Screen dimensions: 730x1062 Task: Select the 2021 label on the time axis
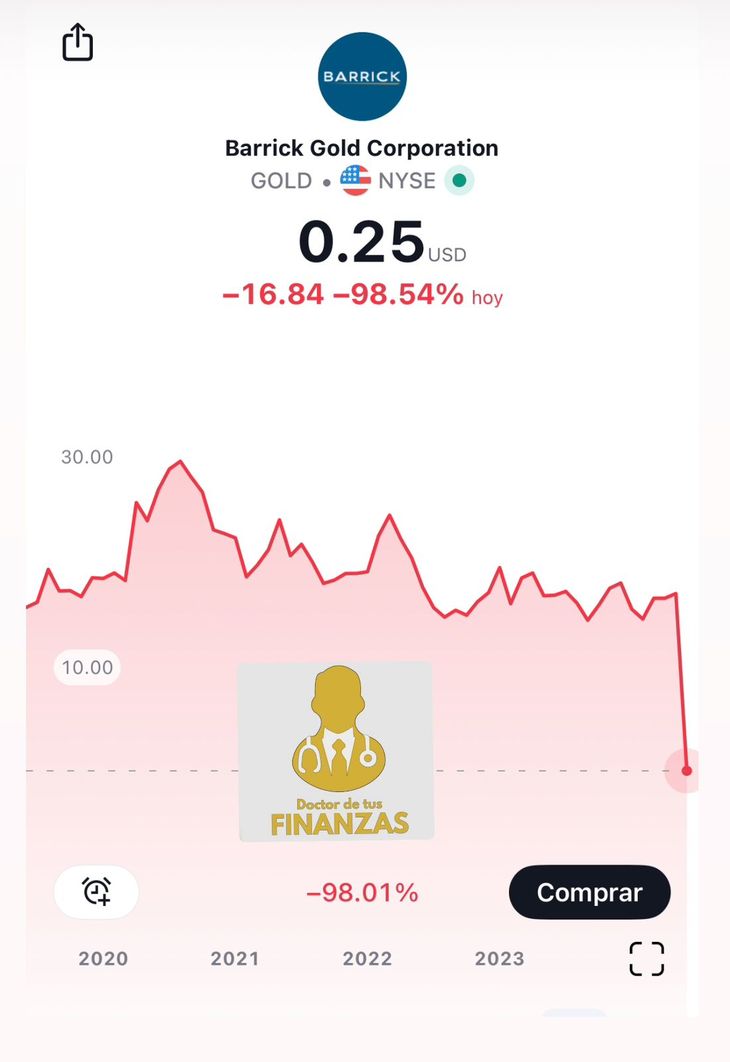pyautogui.click(x=235, y=958)
